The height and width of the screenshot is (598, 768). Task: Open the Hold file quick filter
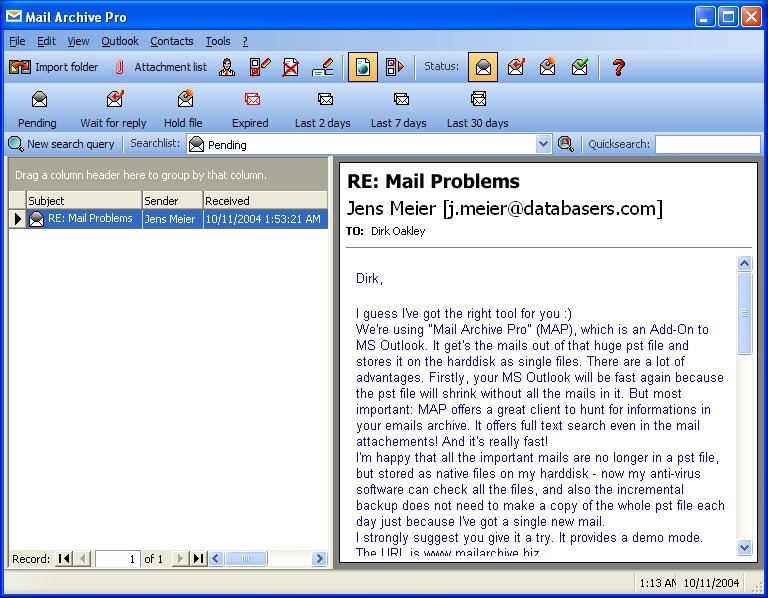pyautogui.click(x=184, y=109)
